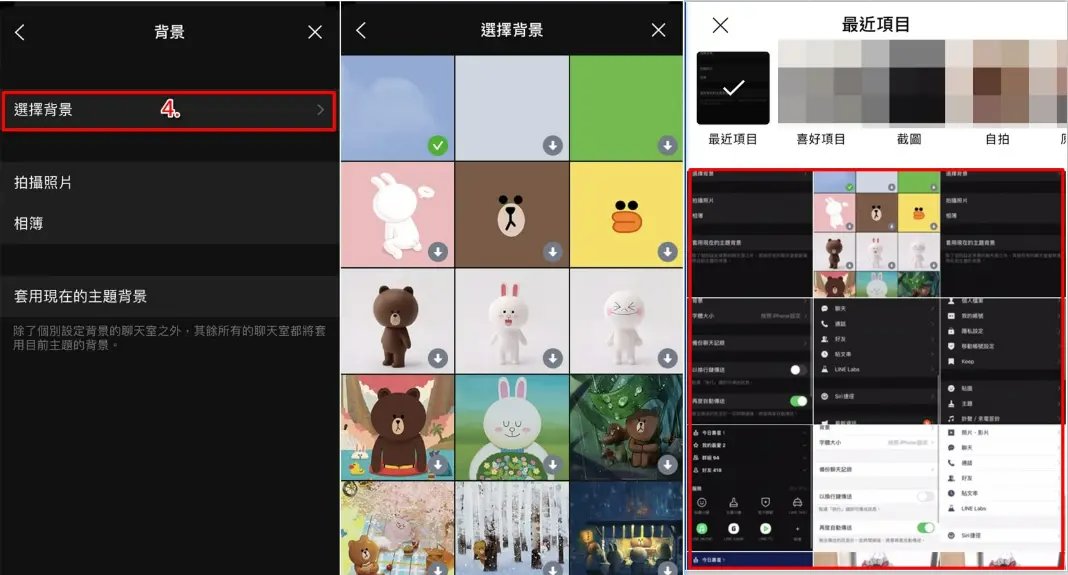Download the light gray plain background
Image resolution: width=1068 pixels, height=575 pixels.
click(x=552, y=145)
